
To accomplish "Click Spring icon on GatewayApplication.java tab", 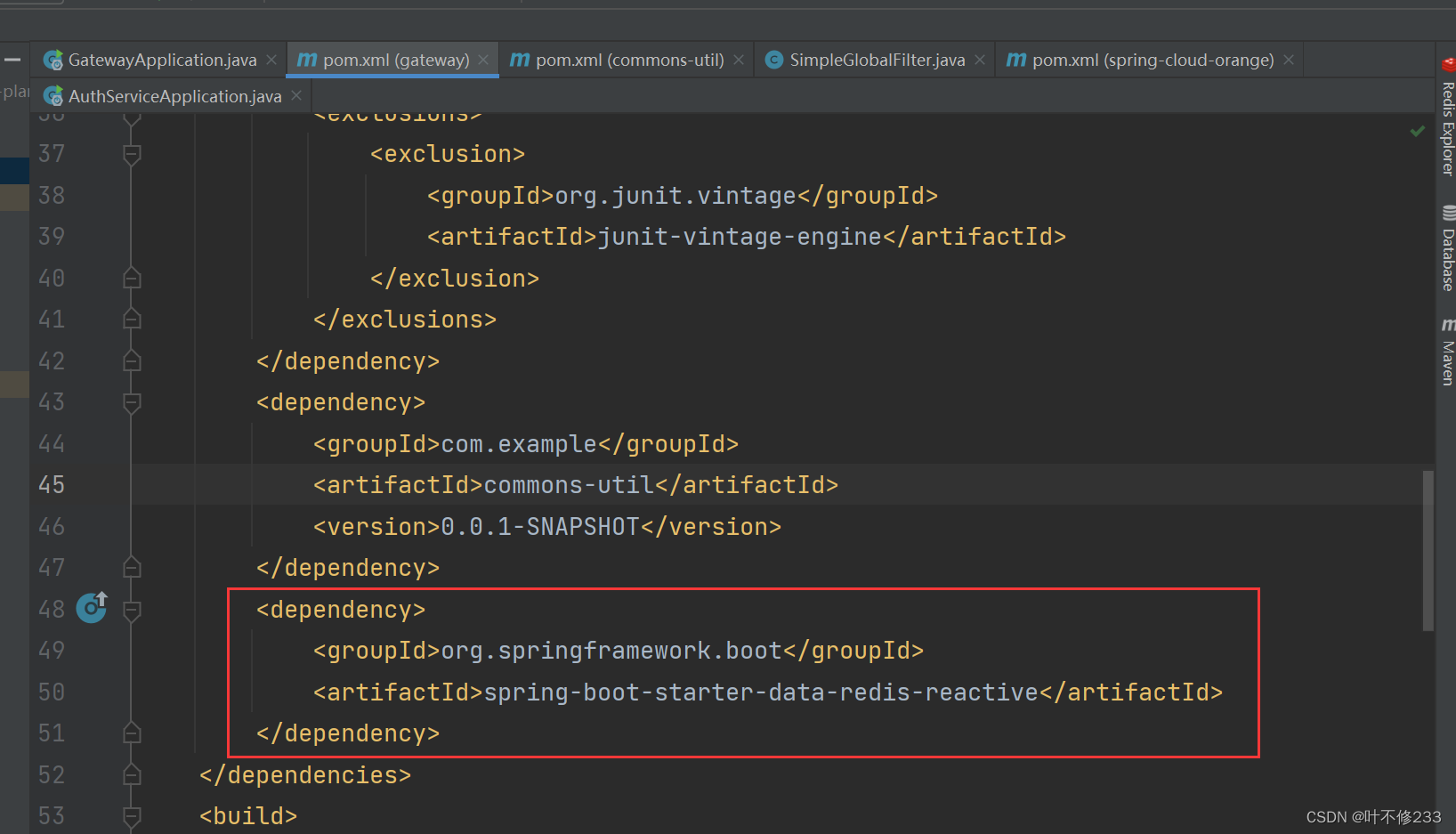I will [x=53, y=60].
